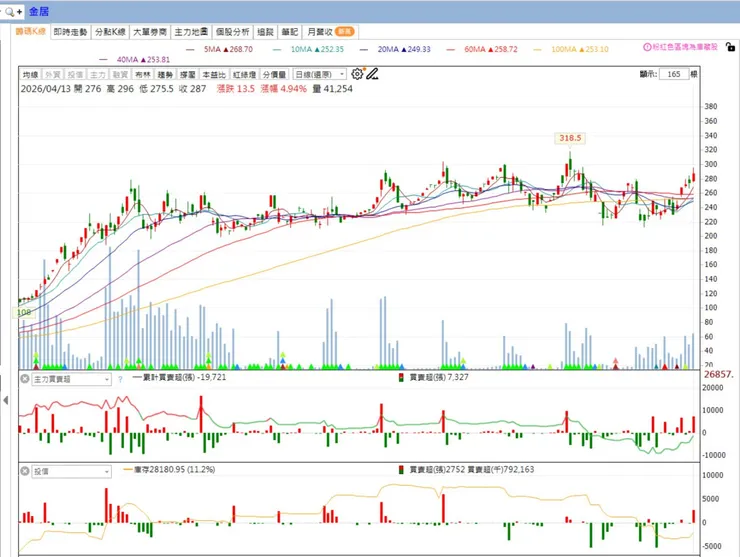Image resolution: width=740 pixels, height=557 pixels.
Task: Toggle the 融資 overlay button
Action: [120, 75]
